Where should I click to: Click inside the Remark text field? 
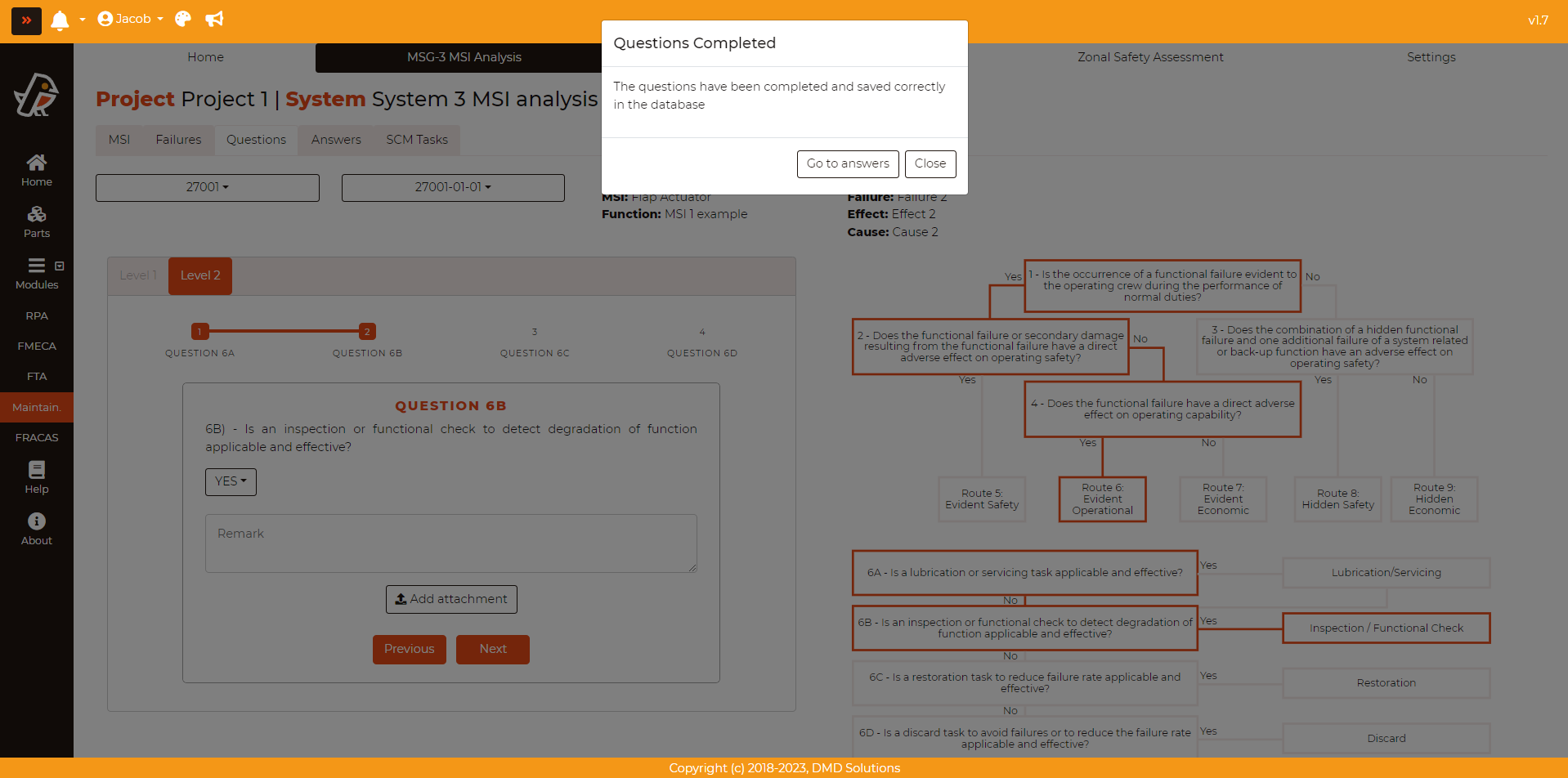point(451,543)
